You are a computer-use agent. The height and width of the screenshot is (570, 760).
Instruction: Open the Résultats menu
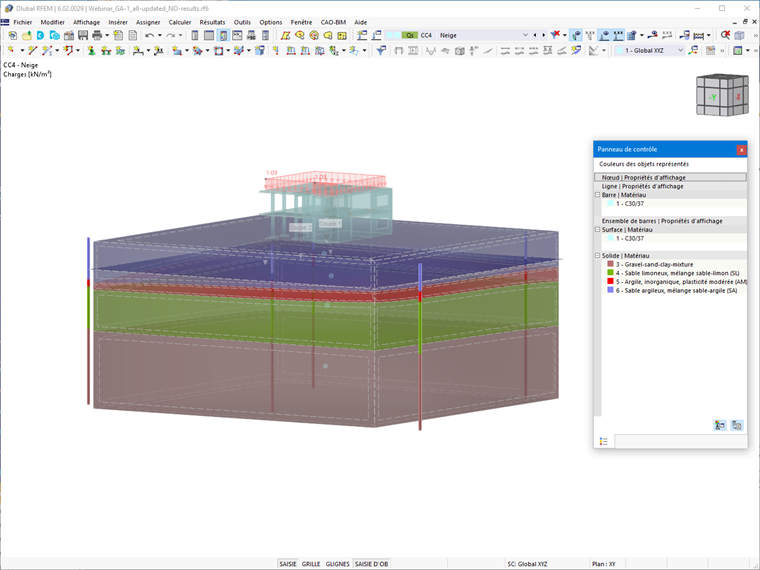pos(212,22)
